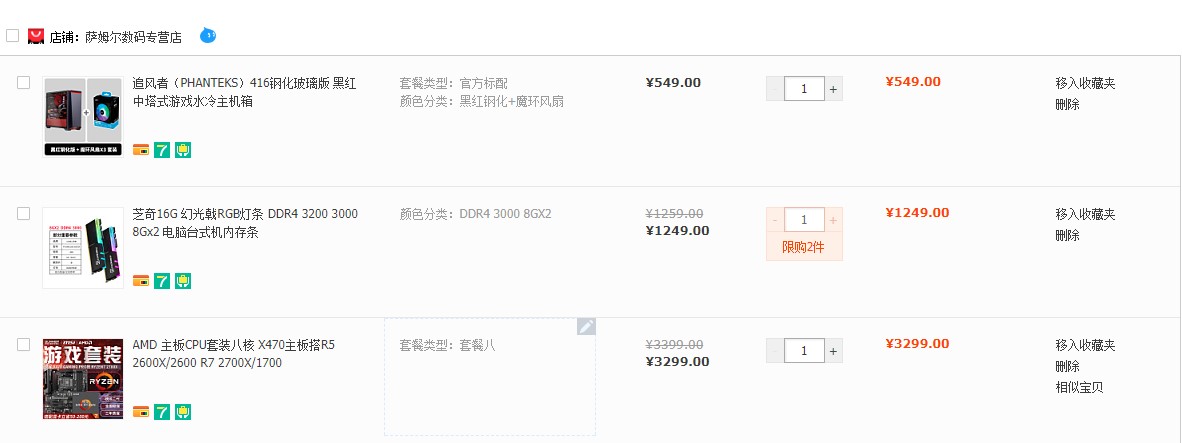Increase AMD bundle quantity with plus button
Viewport: 1182px width, 443px height.
click(833, 351)
